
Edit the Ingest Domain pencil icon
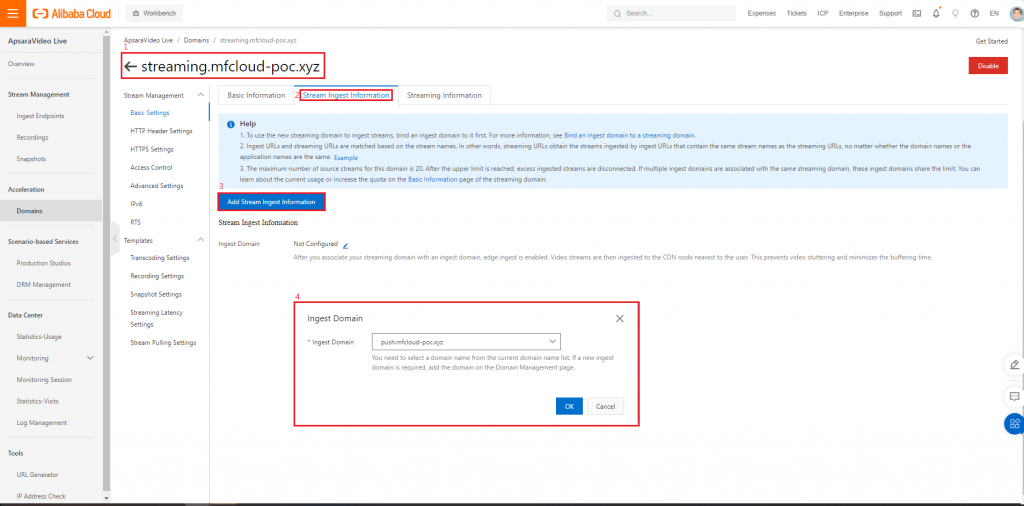[345, 245]
